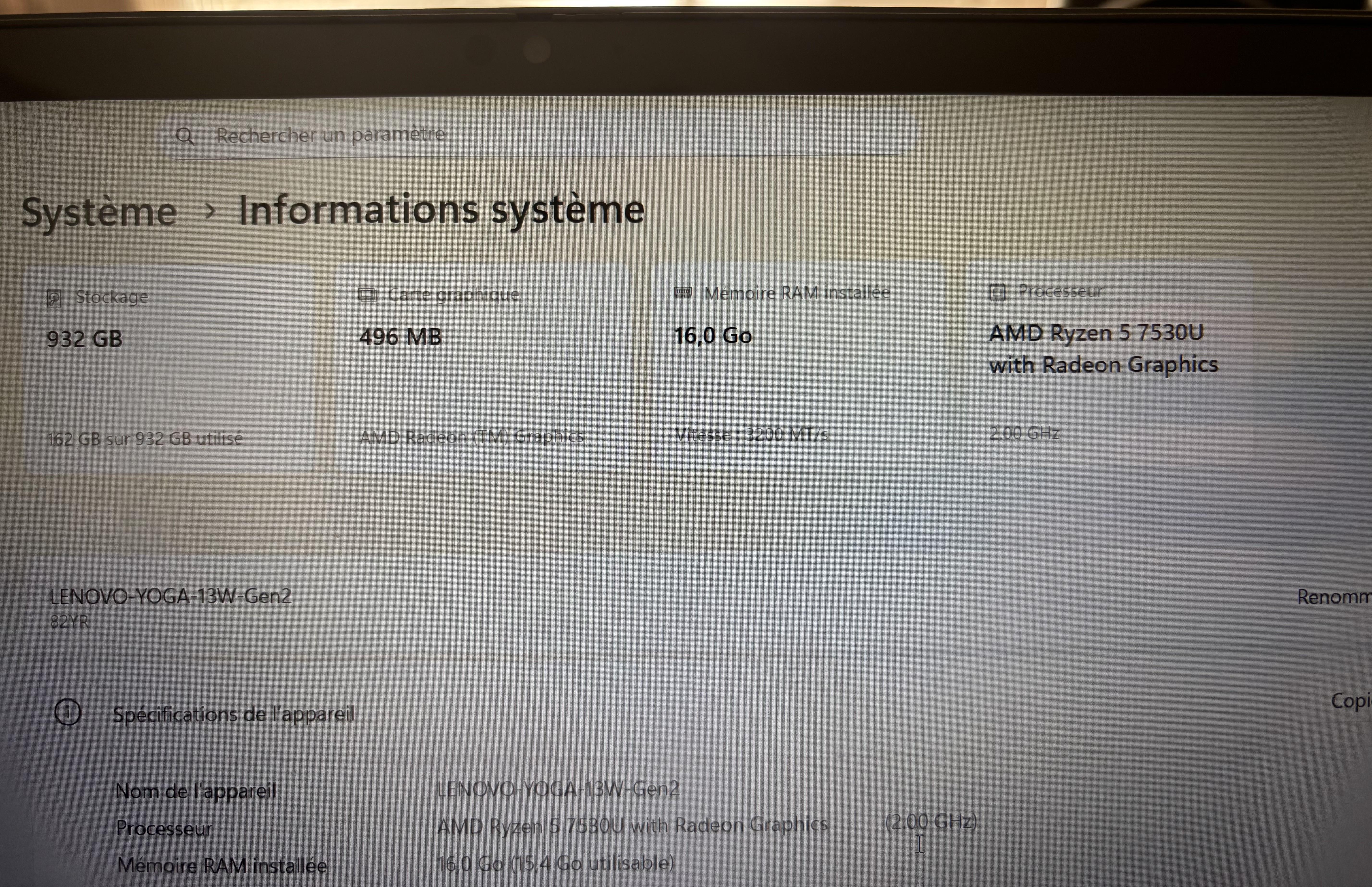Select the LENOVO-YOGA-13W-Gen2 device header name
1372x887 pixels.
[x=171, y=596]
